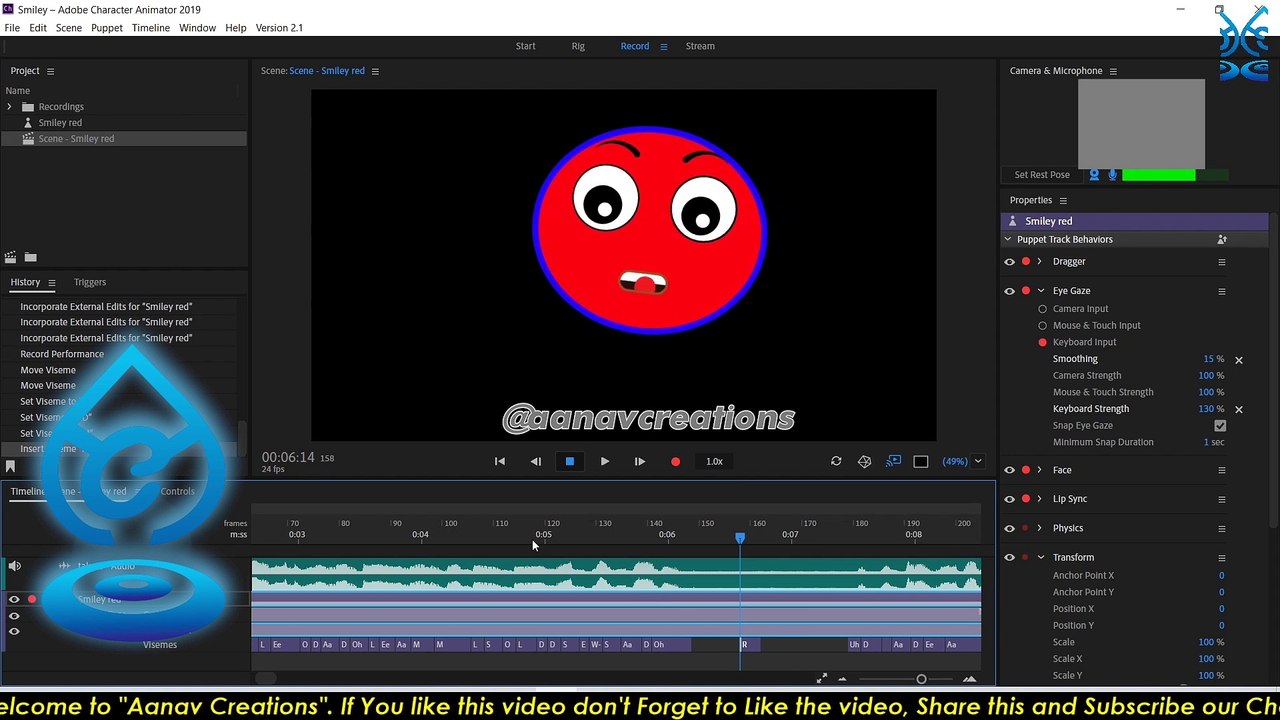Open the Scene panel menu icon
The image size is (1280, 720).
tap(375, 71)
